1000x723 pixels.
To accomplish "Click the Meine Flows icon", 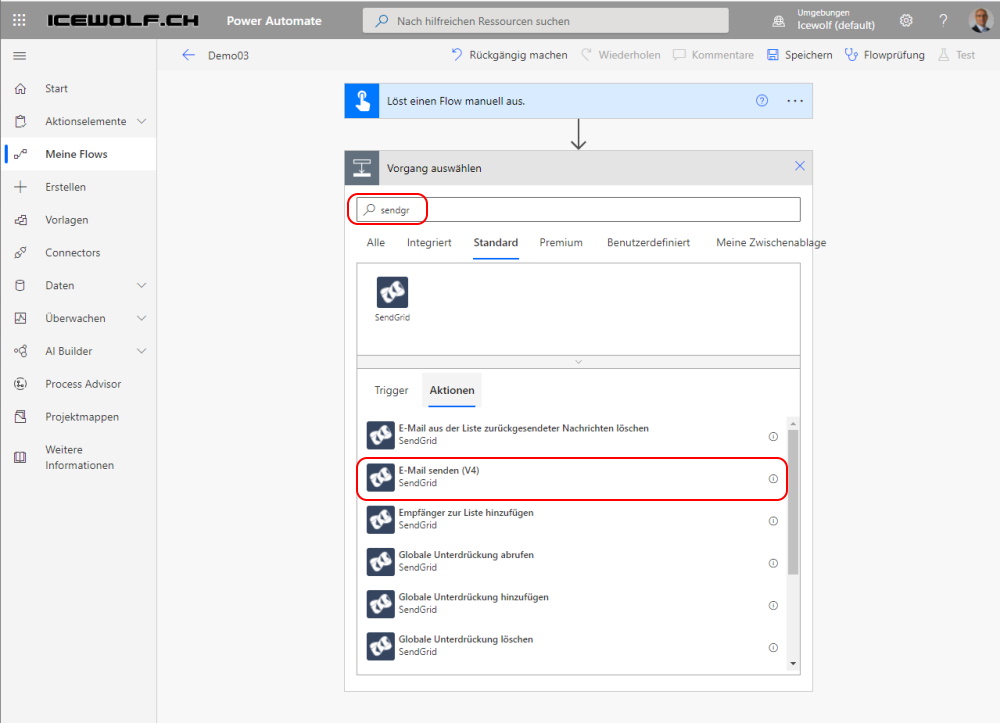I will pyautogui.click(x=20, y=154).
